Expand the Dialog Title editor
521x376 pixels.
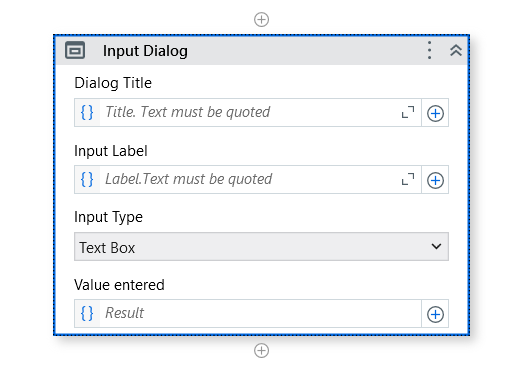click(408, 112)
